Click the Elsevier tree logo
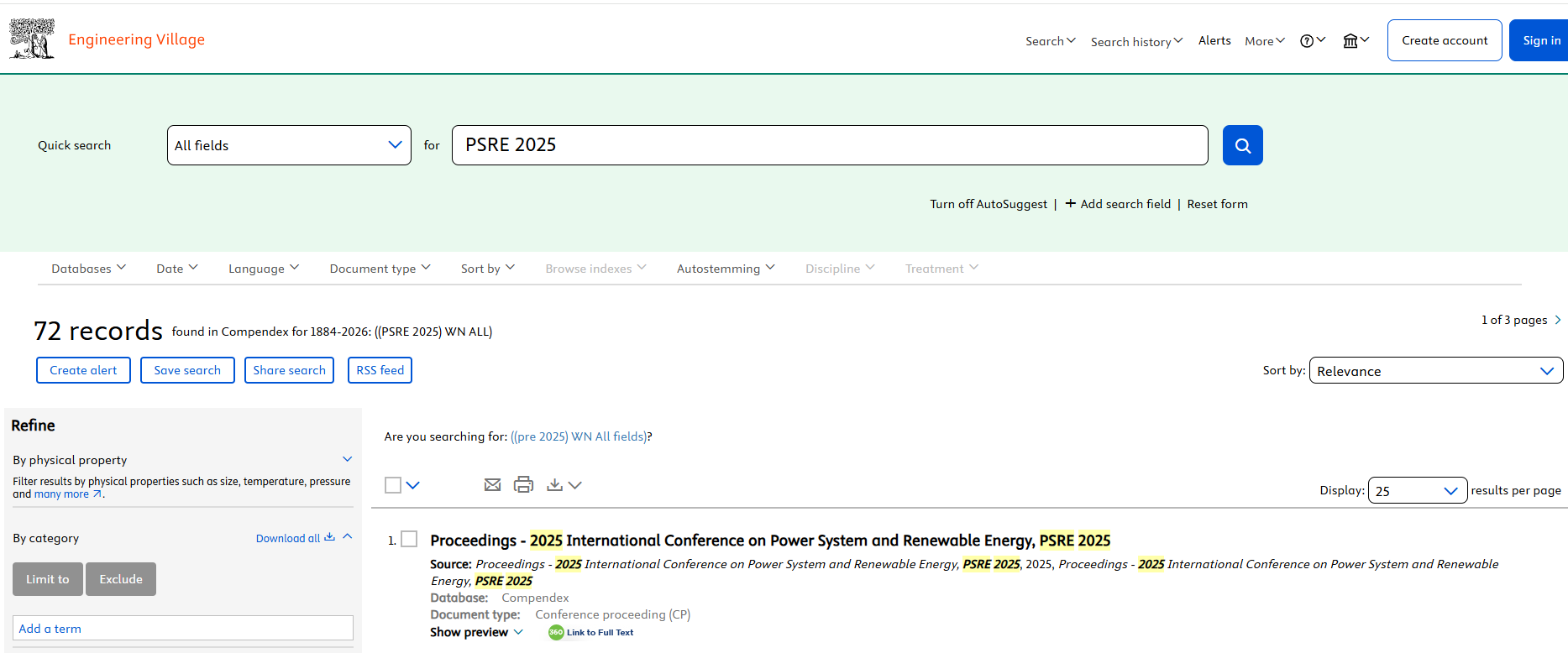The height and width of the screenshot is (653, 1568). (x=32, y=39)
